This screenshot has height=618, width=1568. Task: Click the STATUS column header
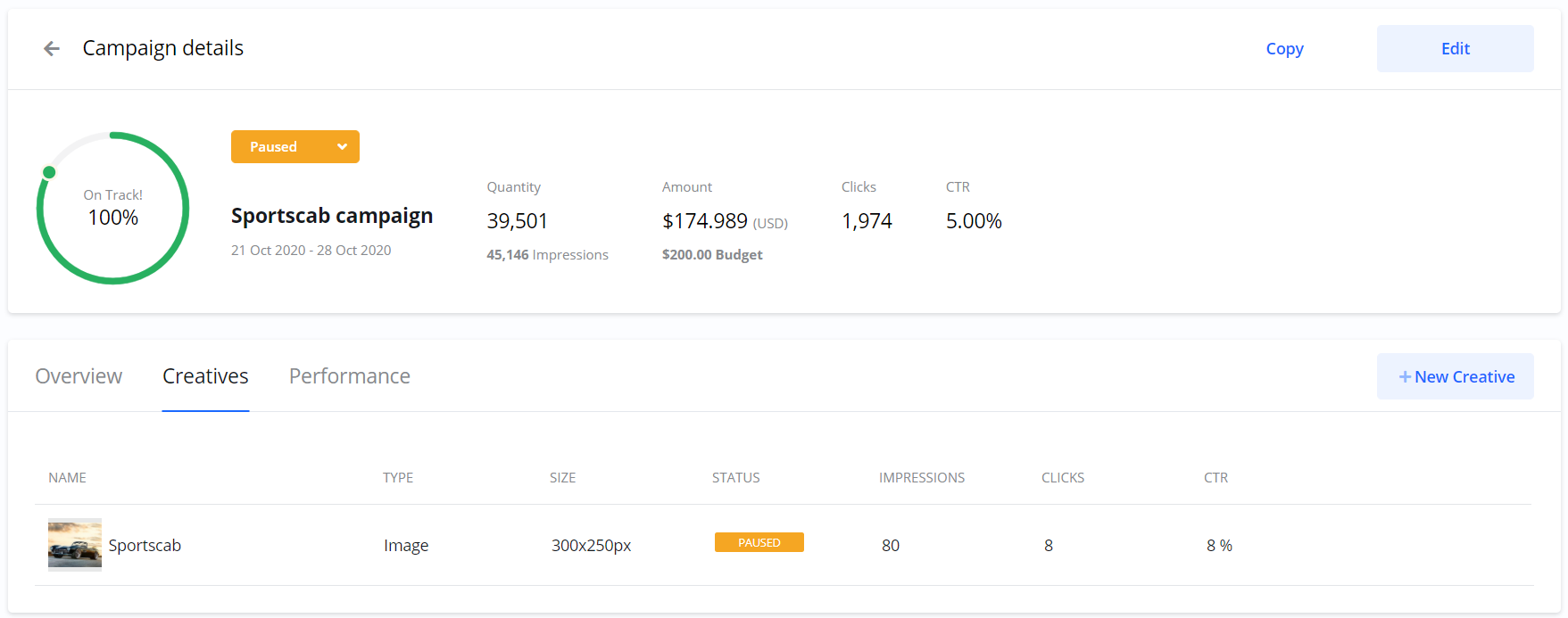(735, 478)
